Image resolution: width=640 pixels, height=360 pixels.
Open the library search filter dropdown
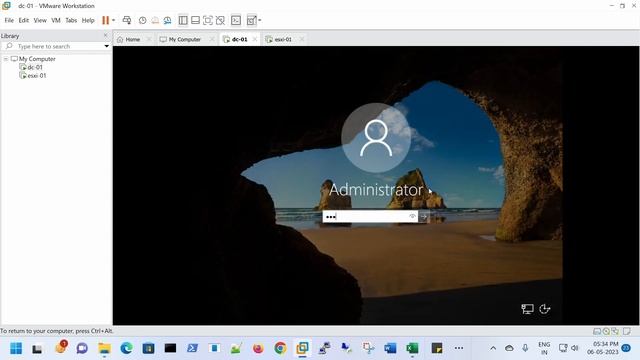107,46
